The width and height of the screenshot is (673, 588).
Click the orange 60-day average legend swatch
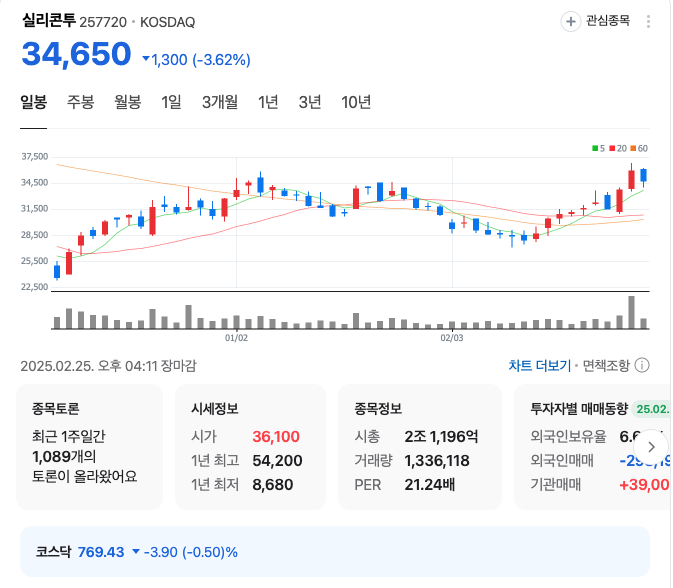pos(633,149)
